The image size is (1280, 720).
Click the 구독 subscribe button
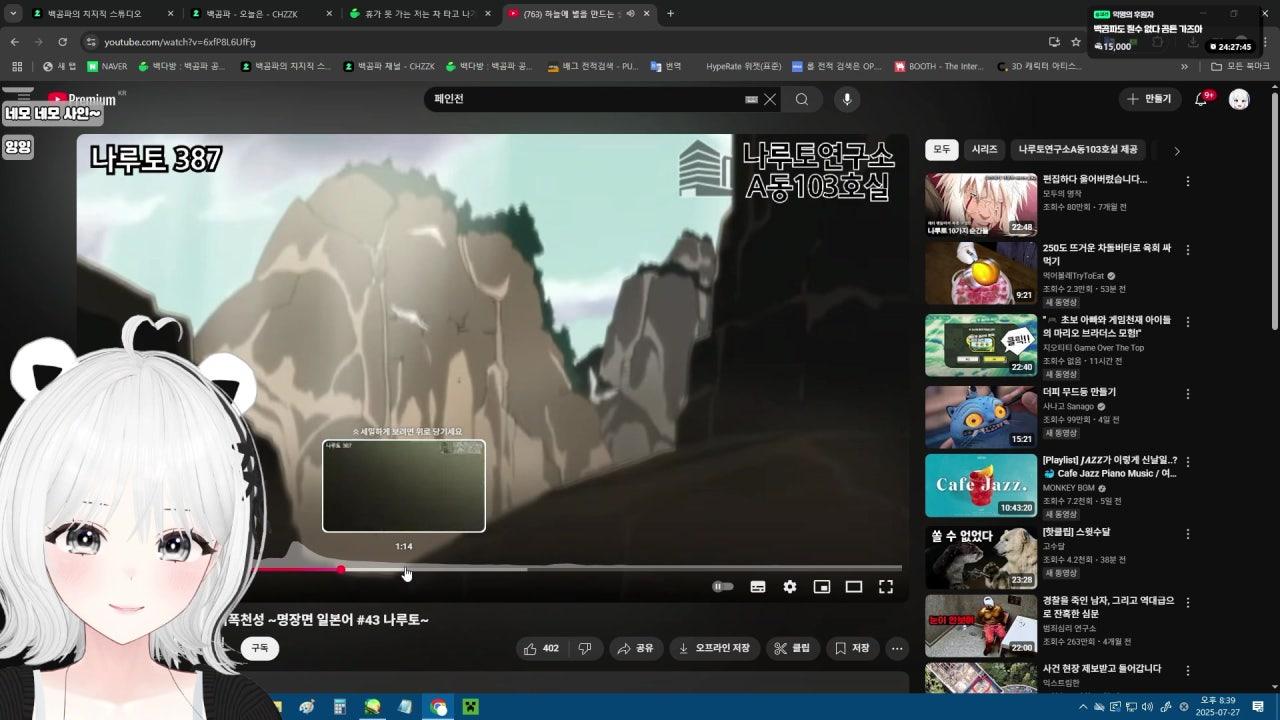coord(260,648)
